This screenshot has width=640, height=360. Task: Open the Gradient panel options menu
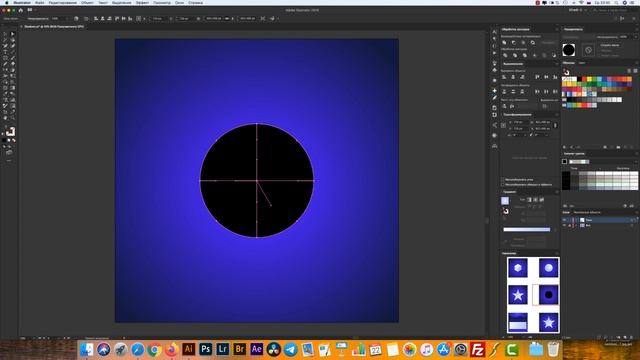557,191
